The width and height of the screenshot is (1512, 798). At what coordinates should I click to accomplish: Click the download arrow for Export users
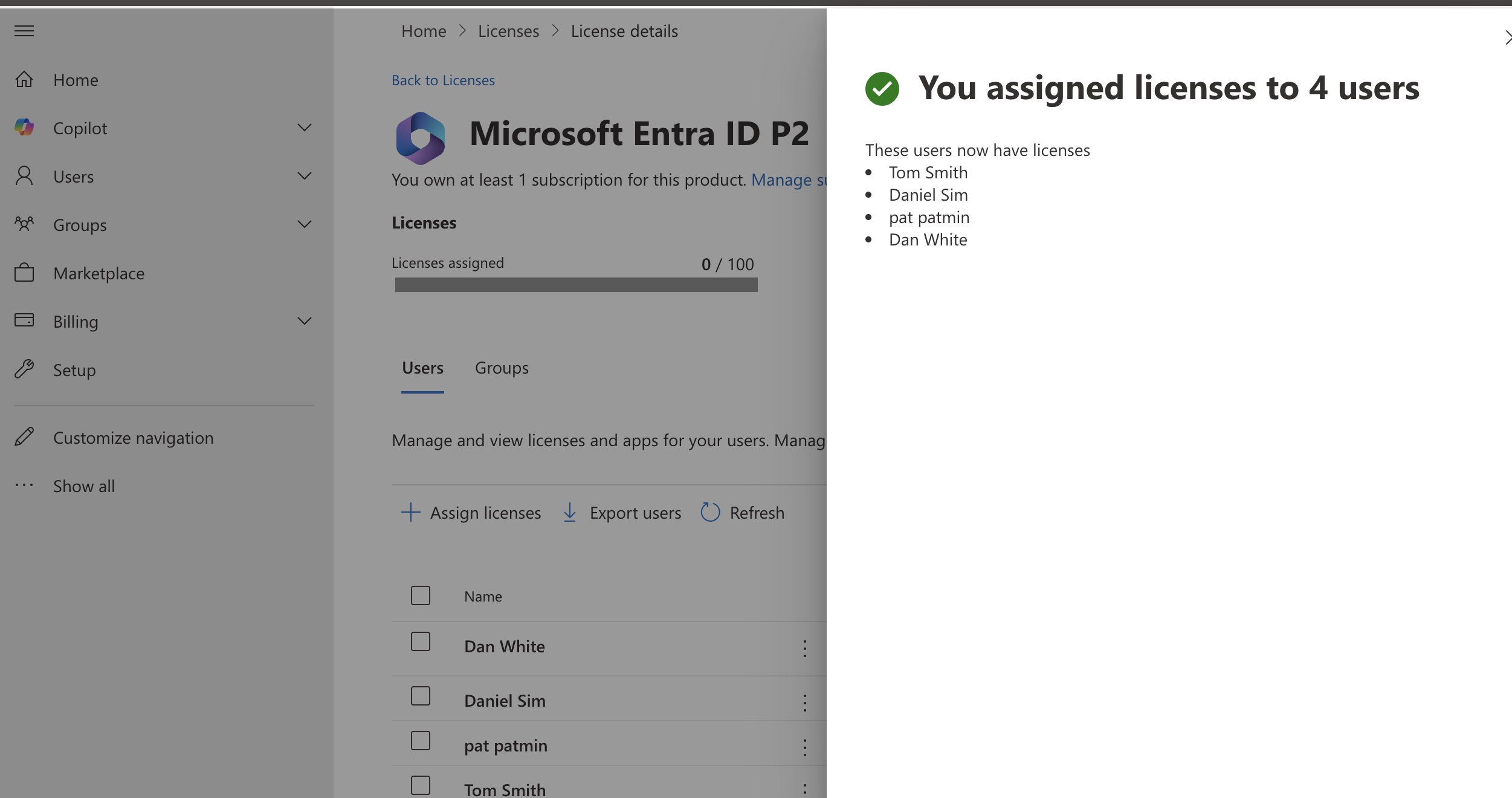tap(570, 512)
